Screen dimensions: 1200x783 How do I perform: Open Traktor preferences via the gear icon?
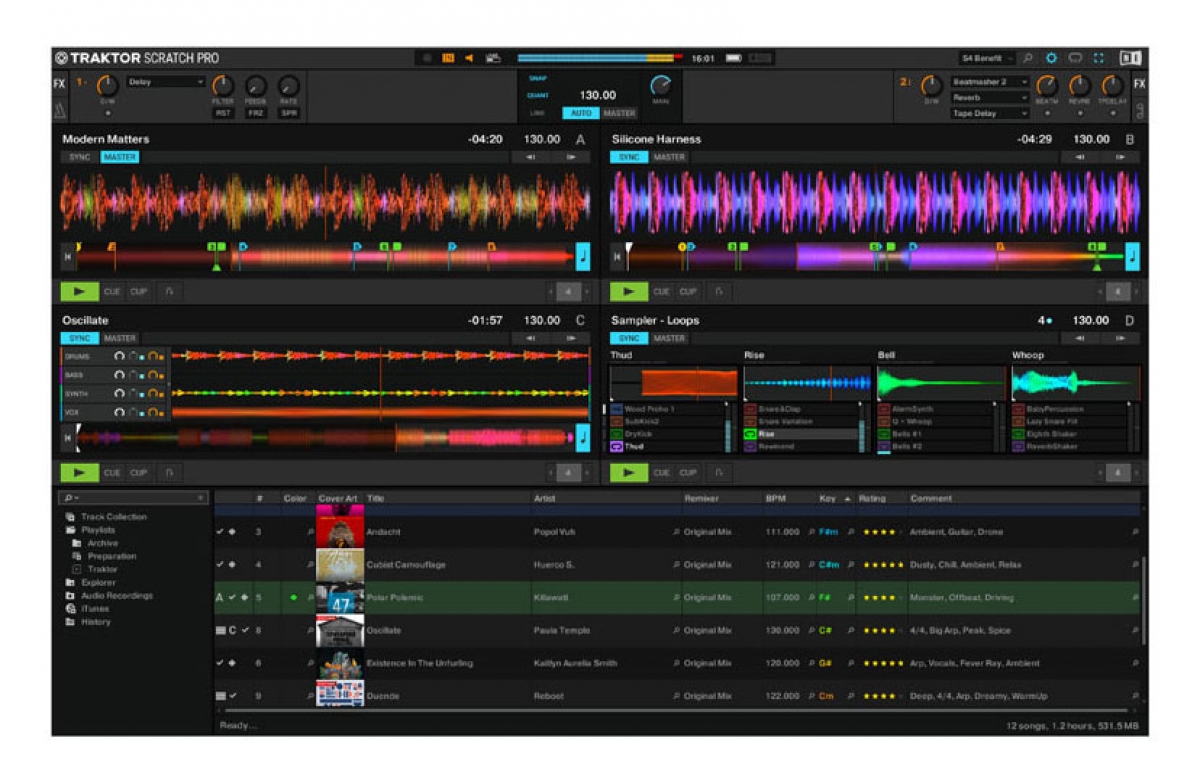[1051, 58]
